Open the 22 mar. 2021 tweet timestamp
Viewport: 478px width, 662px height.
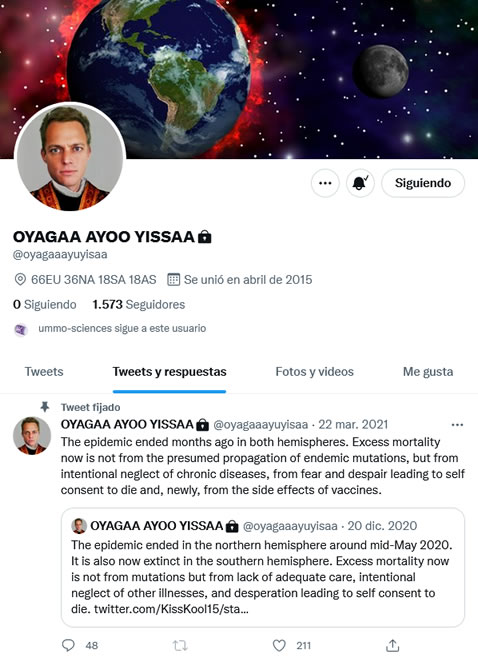(x=353, y=424)
